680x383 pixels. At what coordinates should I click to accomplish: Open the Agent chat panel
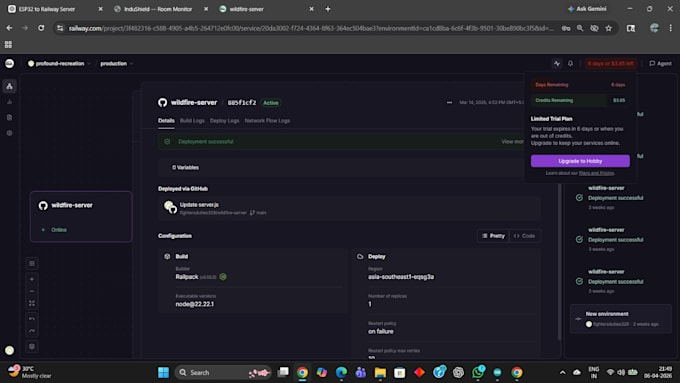coord(660,63)
